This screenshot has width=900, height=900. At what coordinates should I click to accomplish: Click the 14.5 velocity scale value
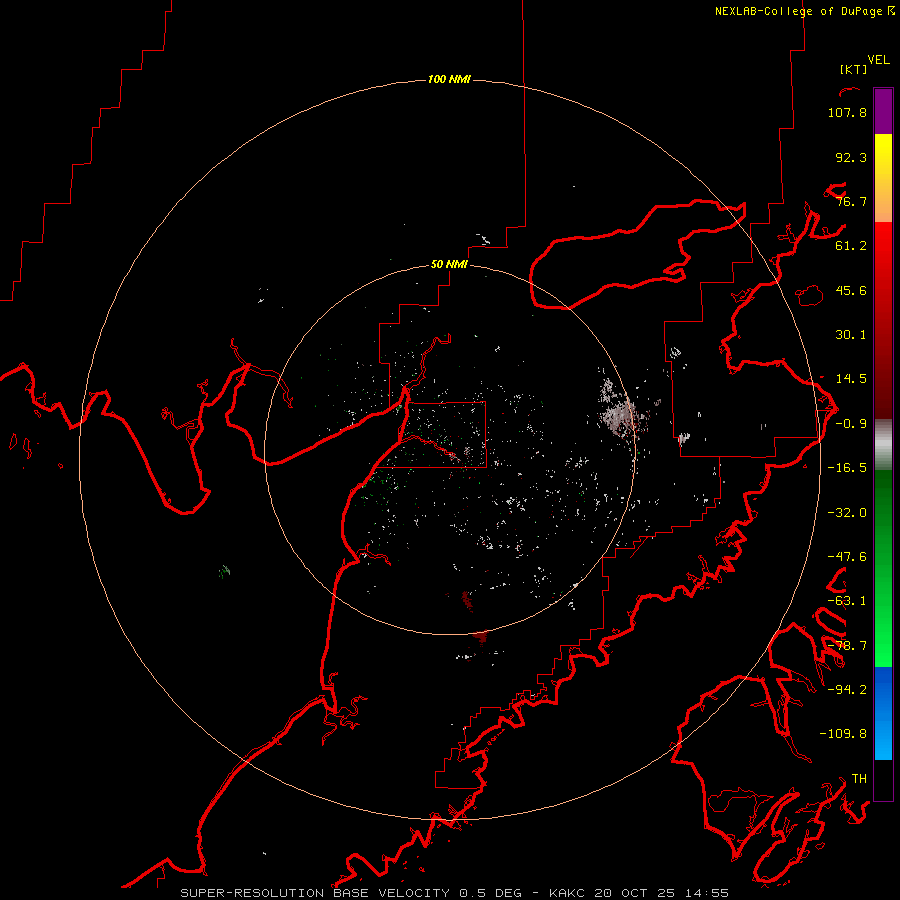[x=851, y=379]
